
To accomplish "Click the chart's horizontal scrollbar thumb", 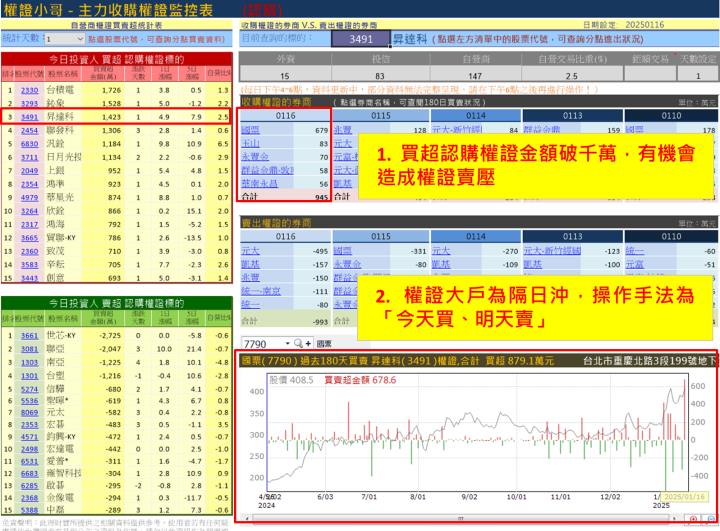I will pos(460,518).
